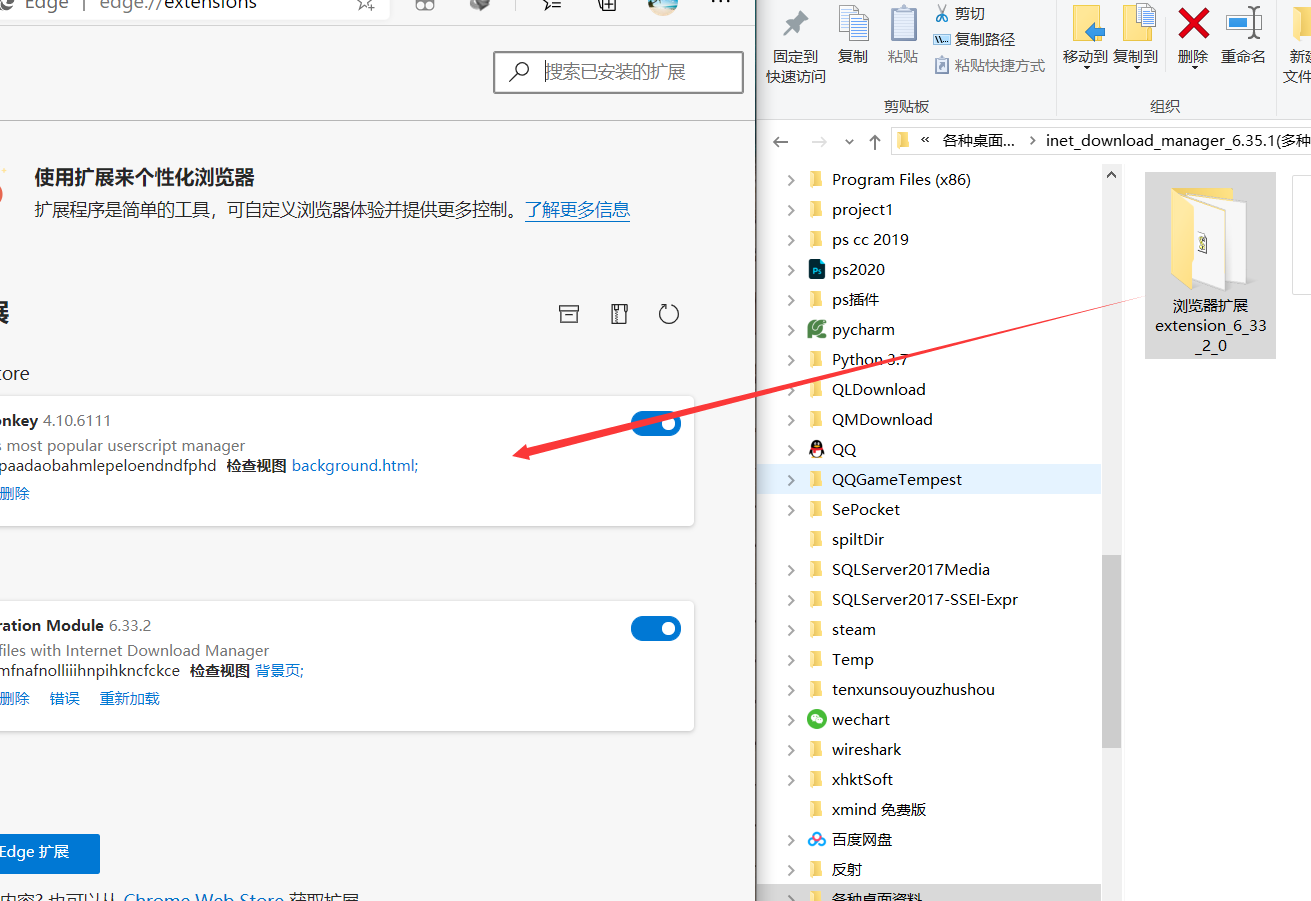Open recent locations dropdown in Explorer
This screenshot has height=901, width=1311.
pyautogui.click(x=849, y=142)
